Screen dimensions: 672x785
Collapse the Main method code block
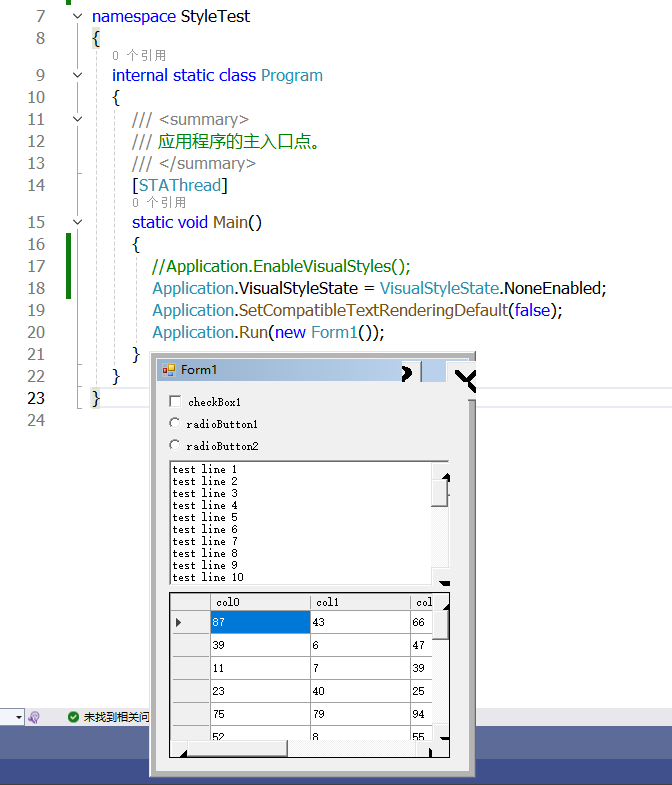pyautogui.click(x=78, y=222)
